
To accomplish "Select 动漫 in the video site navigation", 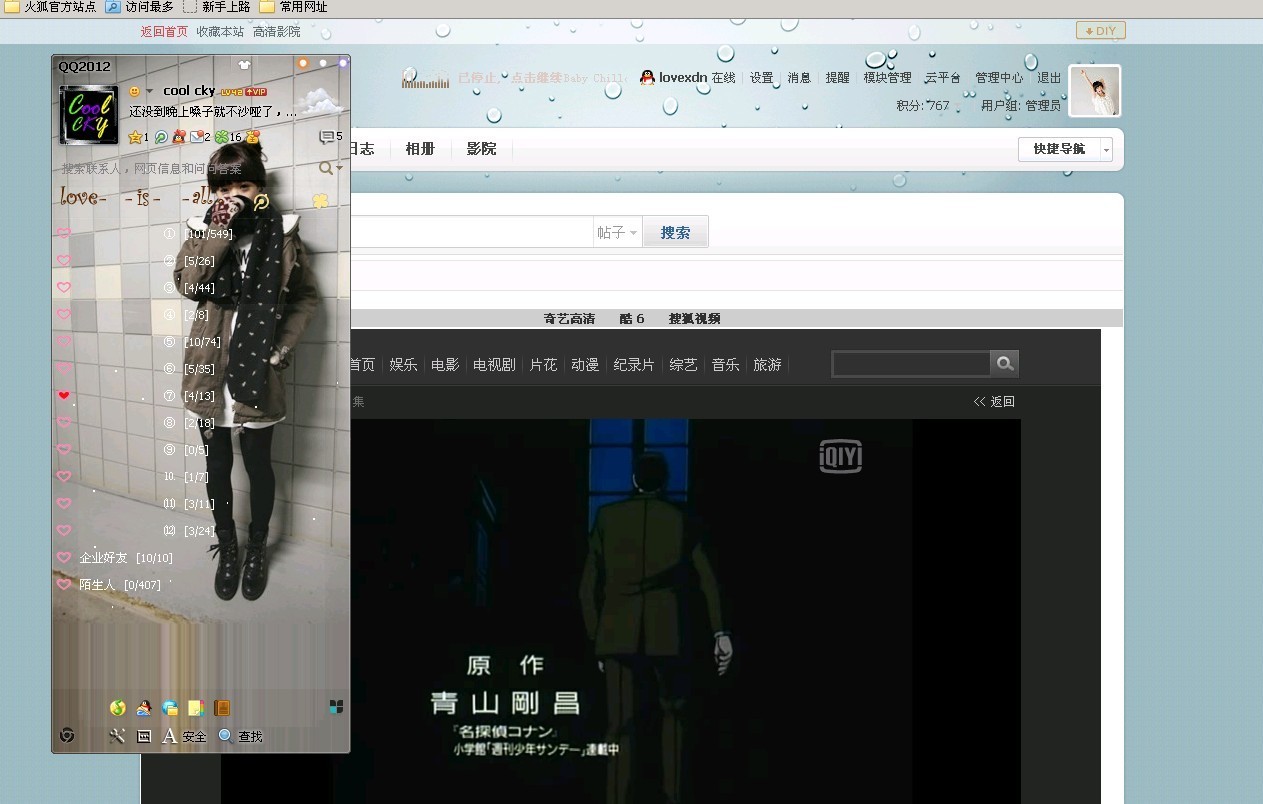I will click(x=584, y=364).
